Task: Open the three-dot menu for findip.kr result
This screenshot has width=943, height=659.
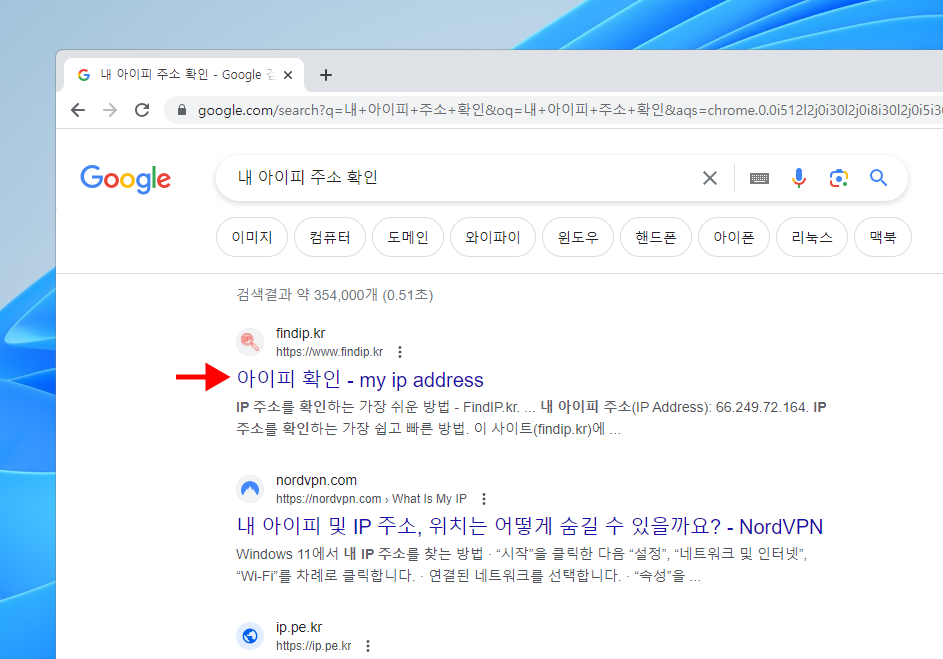Action: (400, 352)
